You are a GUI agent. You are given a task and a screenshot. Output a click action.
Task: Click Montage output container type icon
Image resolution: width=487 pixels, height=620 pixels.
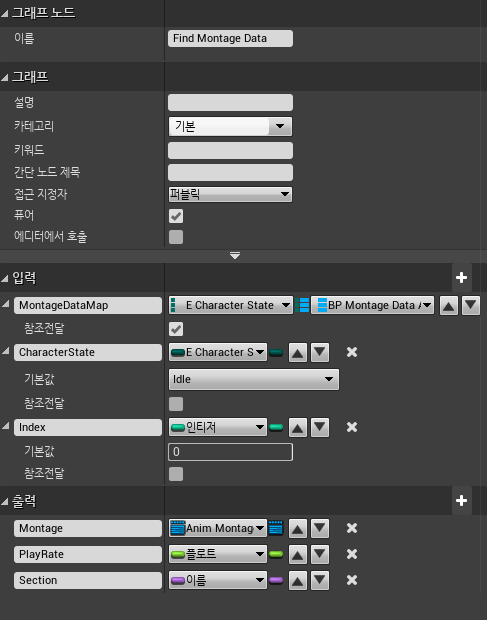click(x=276, y=528)
